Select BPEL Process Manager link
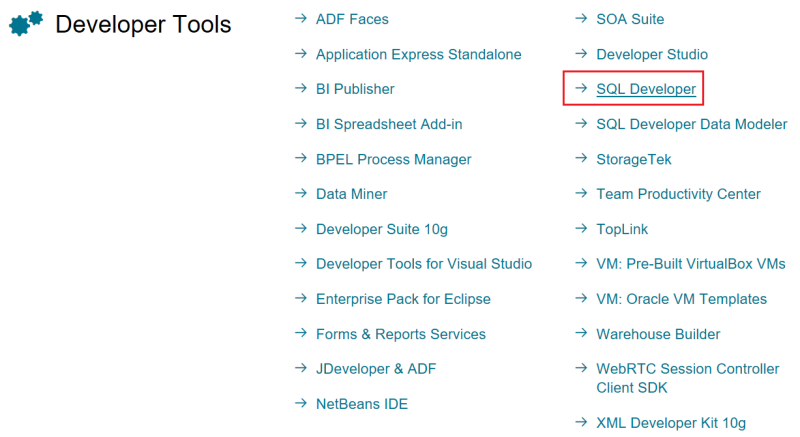This screenshot has height=437, width=800. point(393,159)
